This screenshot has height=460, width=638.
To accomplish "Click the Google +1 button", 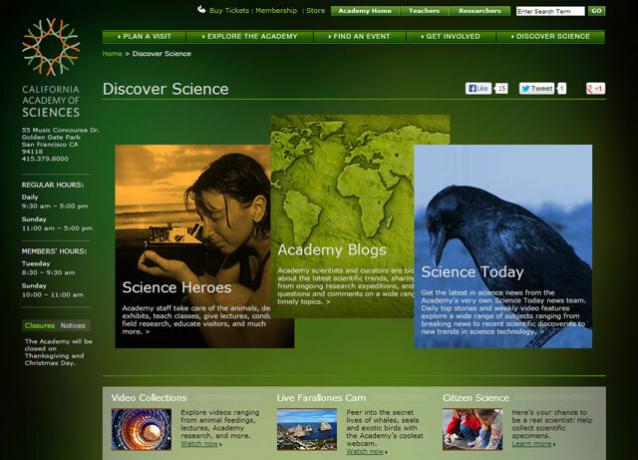I will point(596,88).
